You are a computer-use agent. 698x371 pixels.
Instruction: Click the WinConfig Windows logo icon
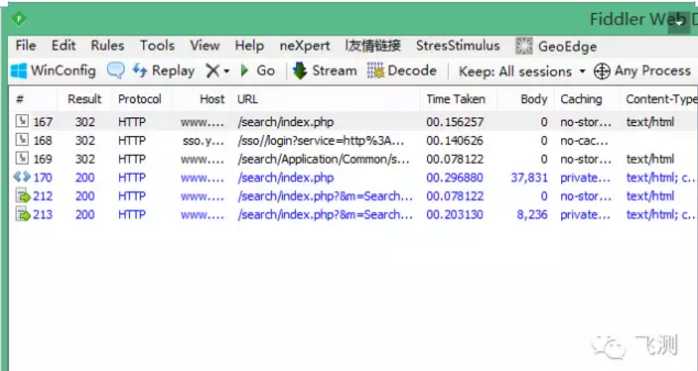pyautogui.click(x=19, y=71)
